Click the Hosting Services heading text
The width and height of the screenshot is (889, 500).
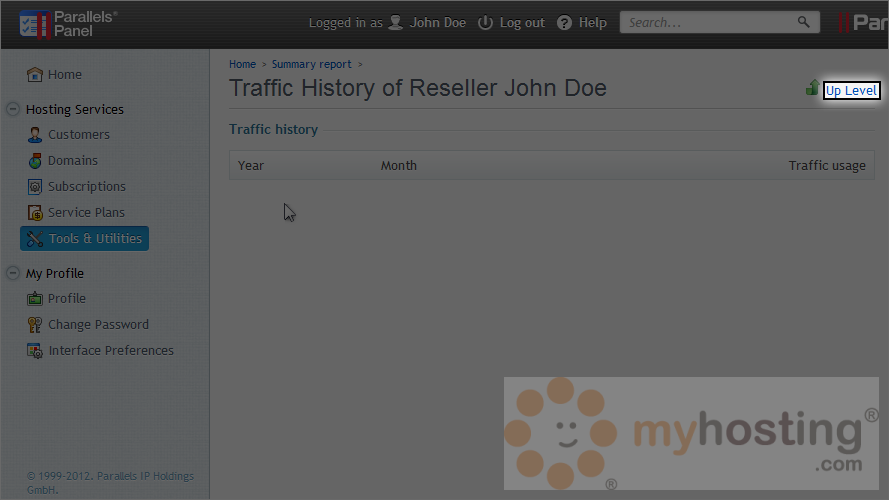coord(75,109)
